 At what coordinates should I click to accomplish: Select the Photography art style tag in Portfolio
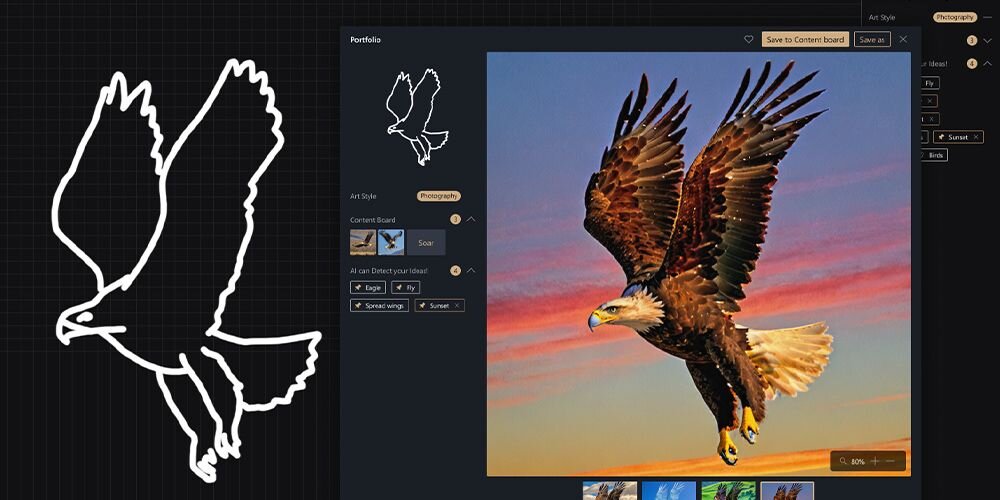[x=439, y=196]
